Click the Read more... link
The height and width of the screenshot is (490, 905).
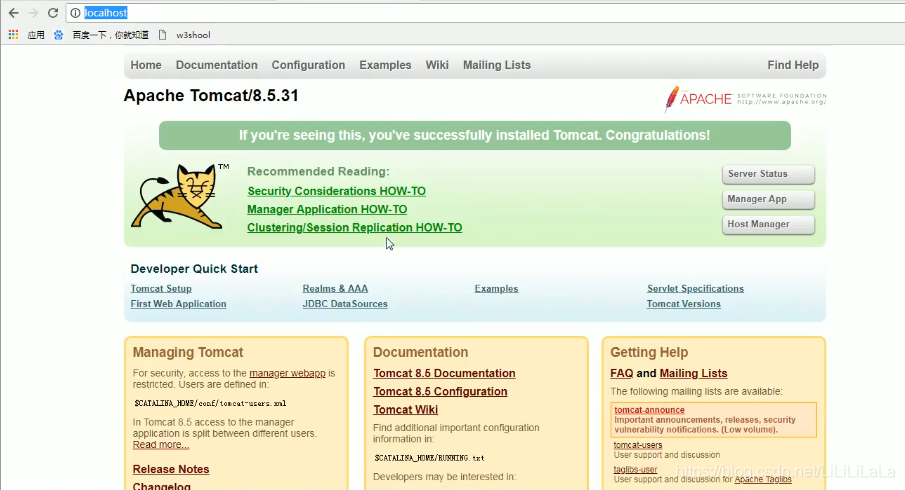[x=161, y=444]
